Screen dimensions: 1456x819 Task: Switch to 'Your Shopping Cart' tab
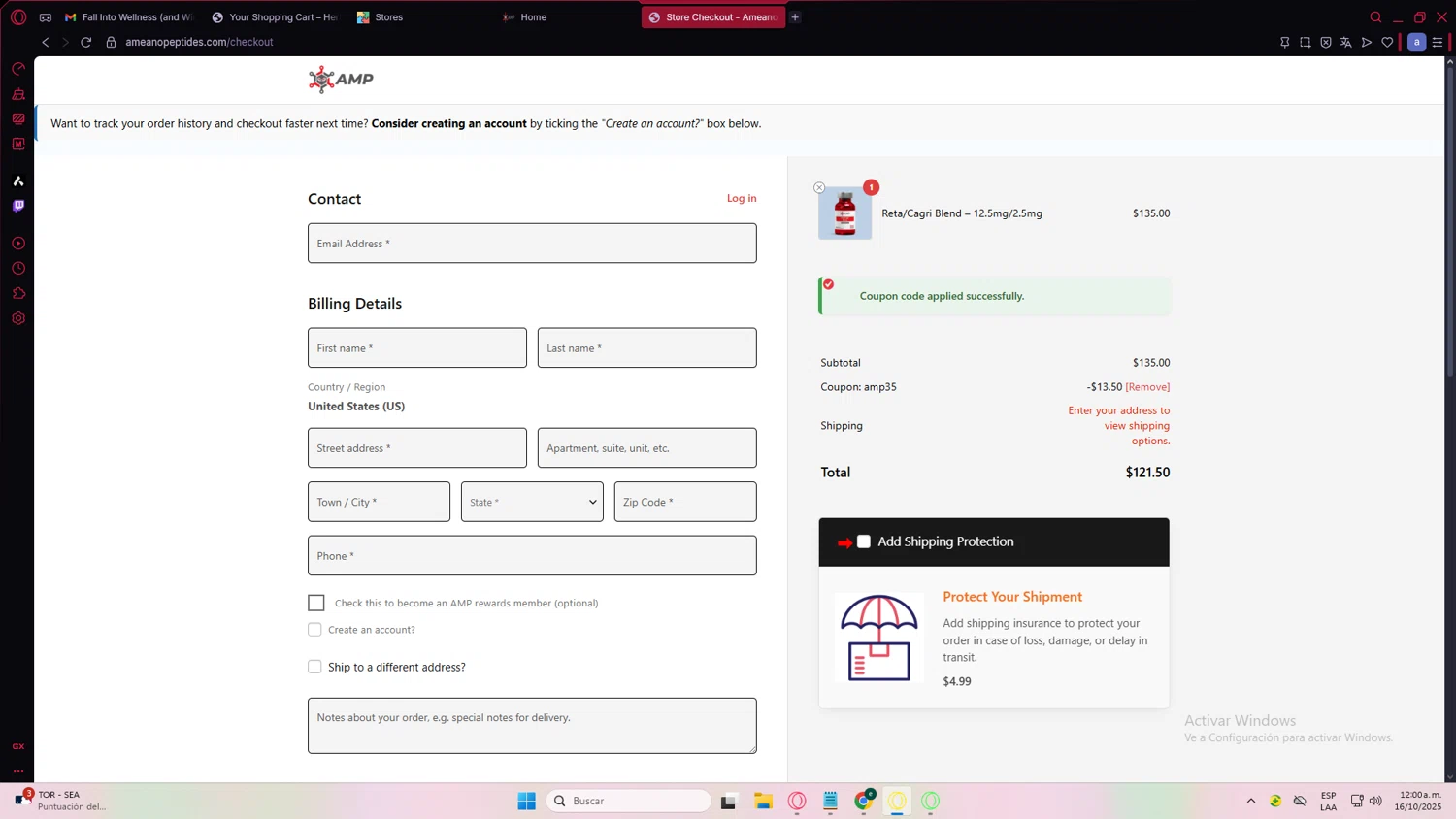point(275,17)
